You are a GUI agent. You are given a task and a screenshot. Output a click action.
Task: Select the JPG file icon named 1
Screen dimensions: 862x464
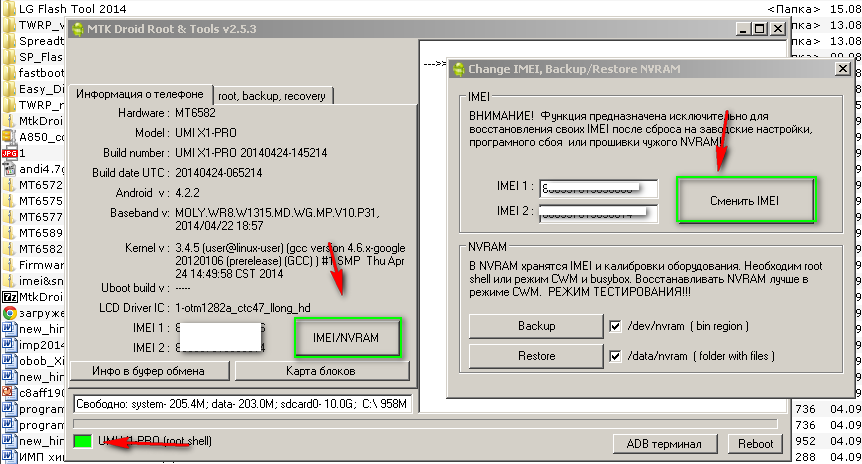[x=9, y=152]
